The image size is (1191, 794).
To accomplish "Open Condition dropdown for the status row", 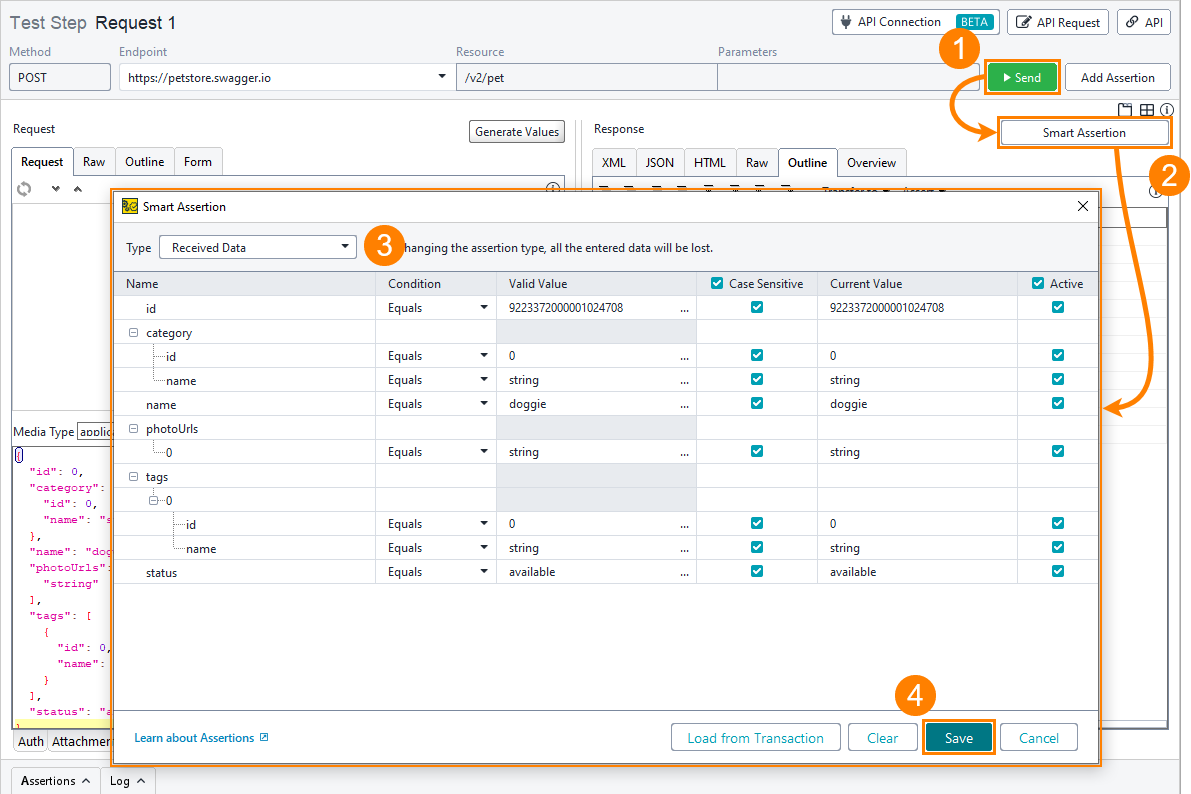I will pyautogui.click(x=484, y=571).
